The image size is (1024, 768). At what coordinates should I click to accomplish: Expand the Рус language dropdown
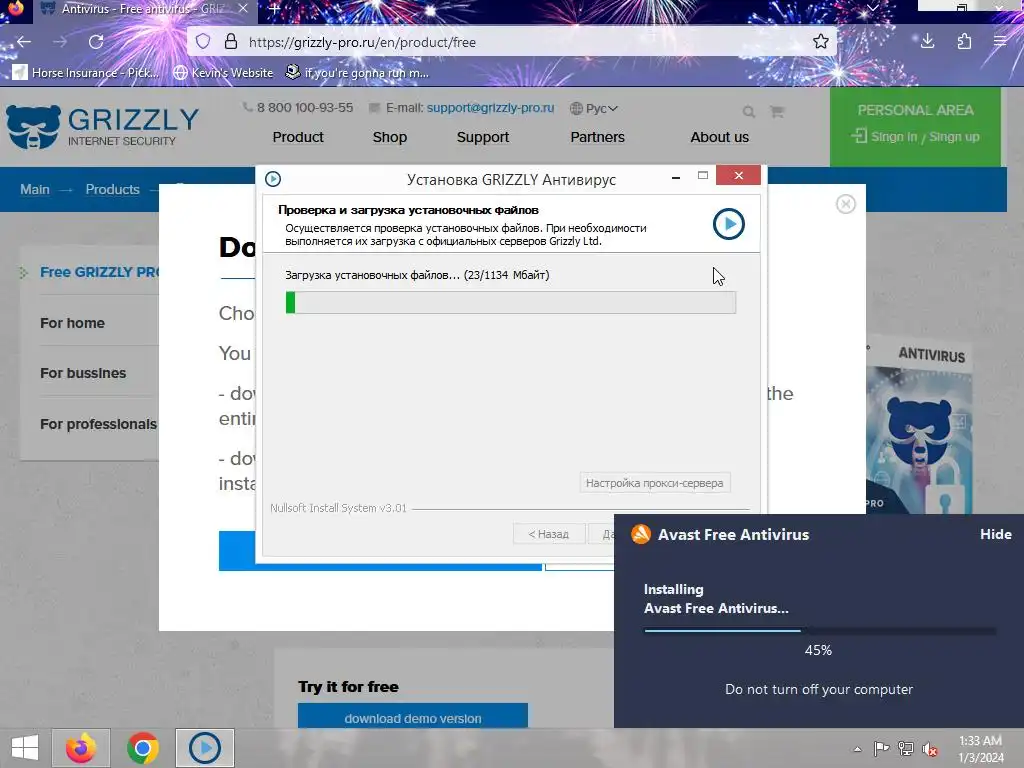(x=594, y=108)
